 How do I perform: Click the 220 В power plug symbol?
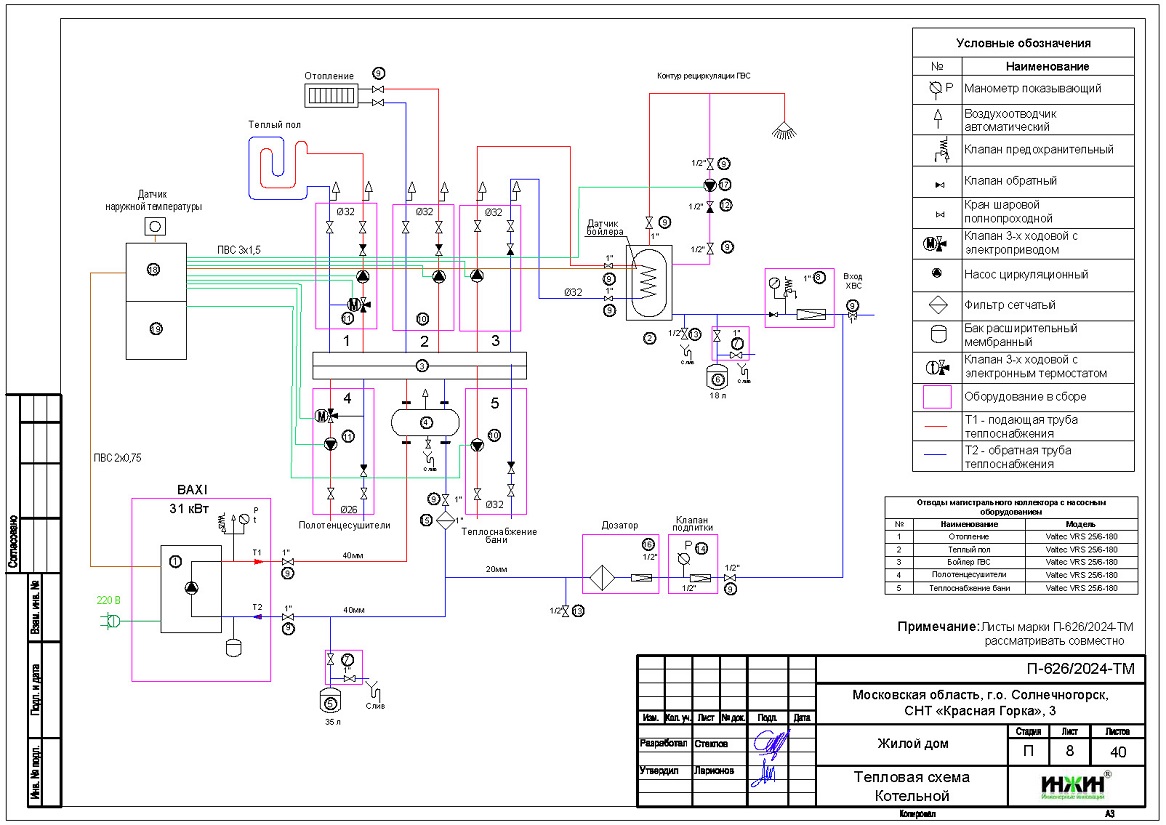click(x=111, y=621)
